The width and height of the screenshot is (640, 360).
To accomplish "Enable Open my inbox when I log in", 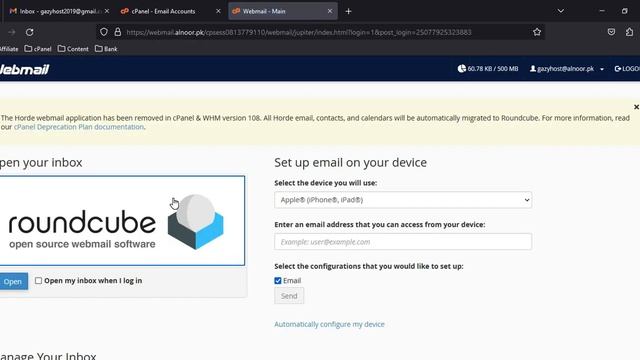I will click(38, 281).
